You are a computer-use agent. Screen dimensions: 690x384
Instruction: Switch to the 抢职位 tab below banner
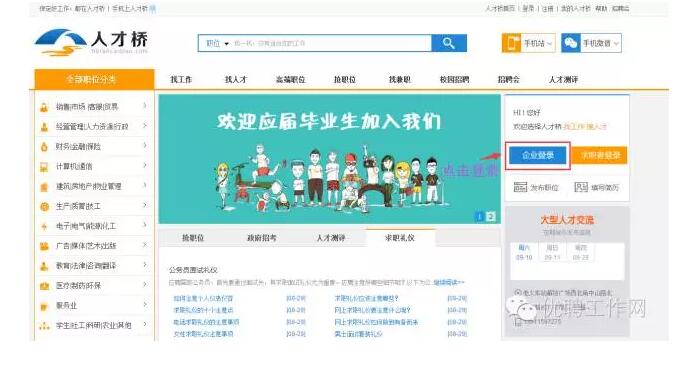tap(193, 238)
